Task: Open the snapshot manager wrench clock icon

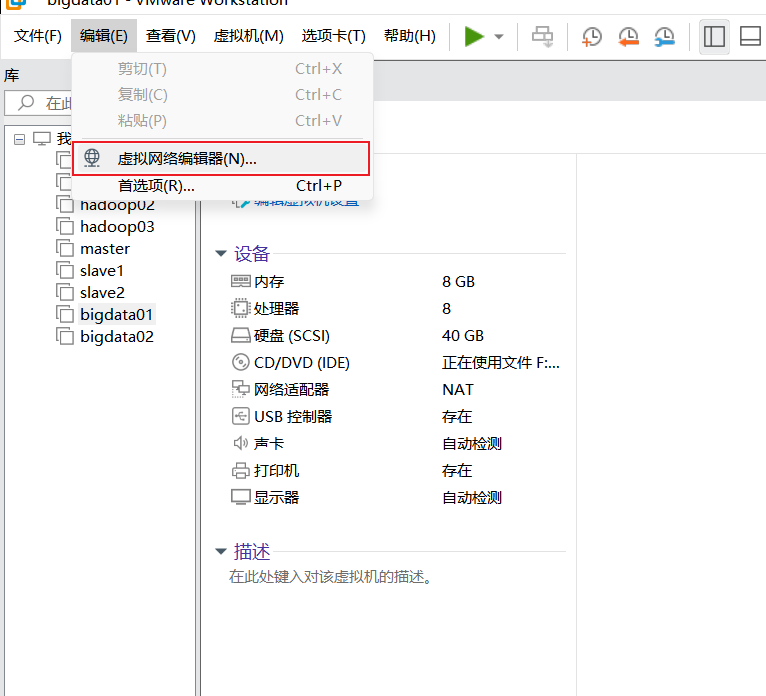Action: tap(665, 37)
